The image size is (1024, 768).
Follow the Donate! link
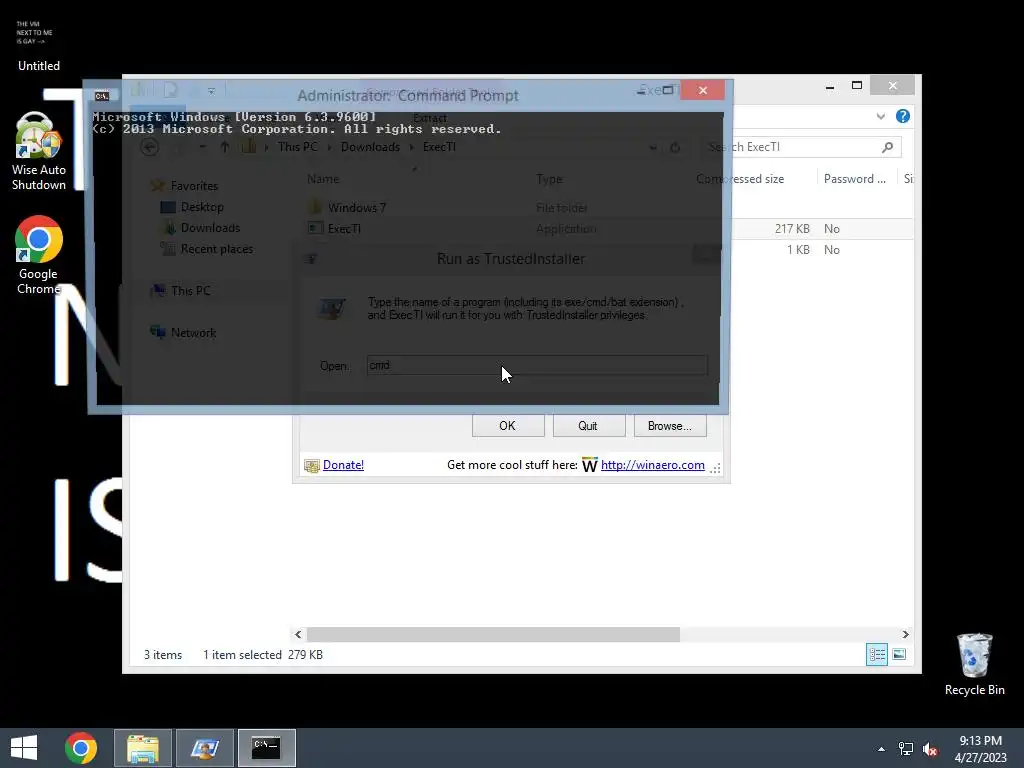pyautogui.click(x=344, y=465)
